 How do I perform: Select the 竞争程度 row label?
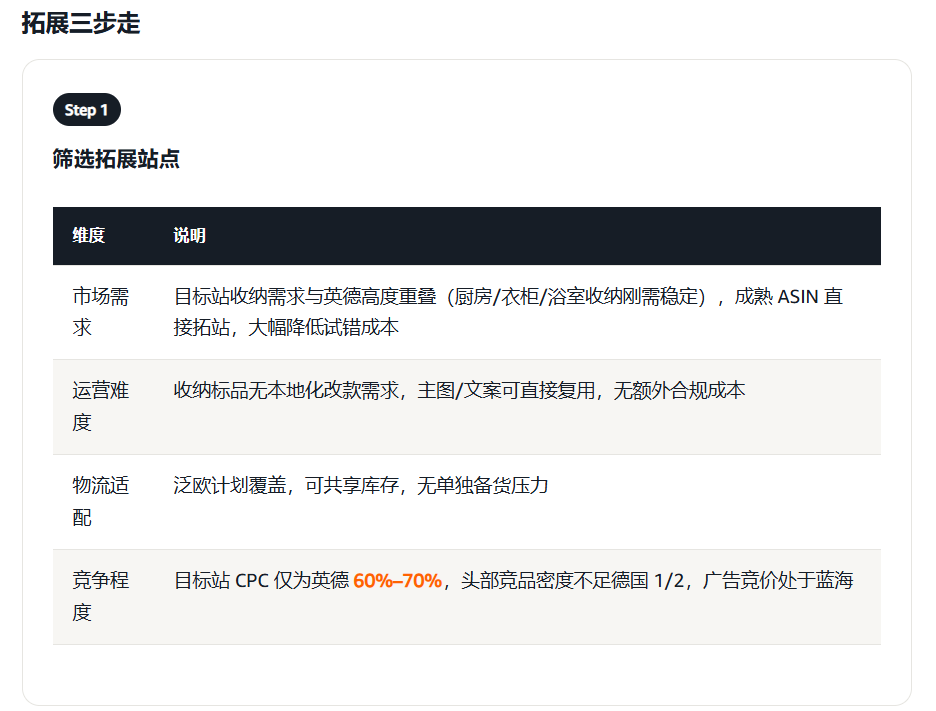100,596
